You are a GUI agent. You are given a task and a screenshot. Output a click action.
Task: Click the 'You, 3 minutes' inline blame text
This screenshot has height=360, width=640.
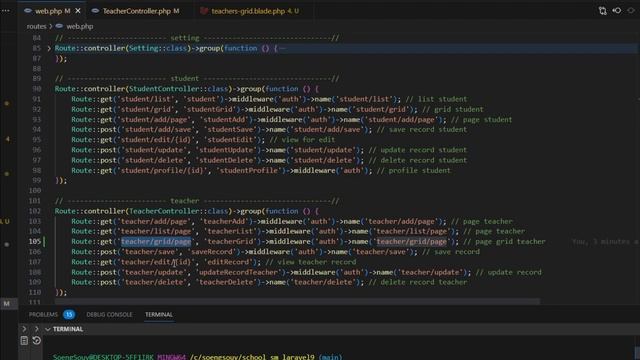[605, 242]
